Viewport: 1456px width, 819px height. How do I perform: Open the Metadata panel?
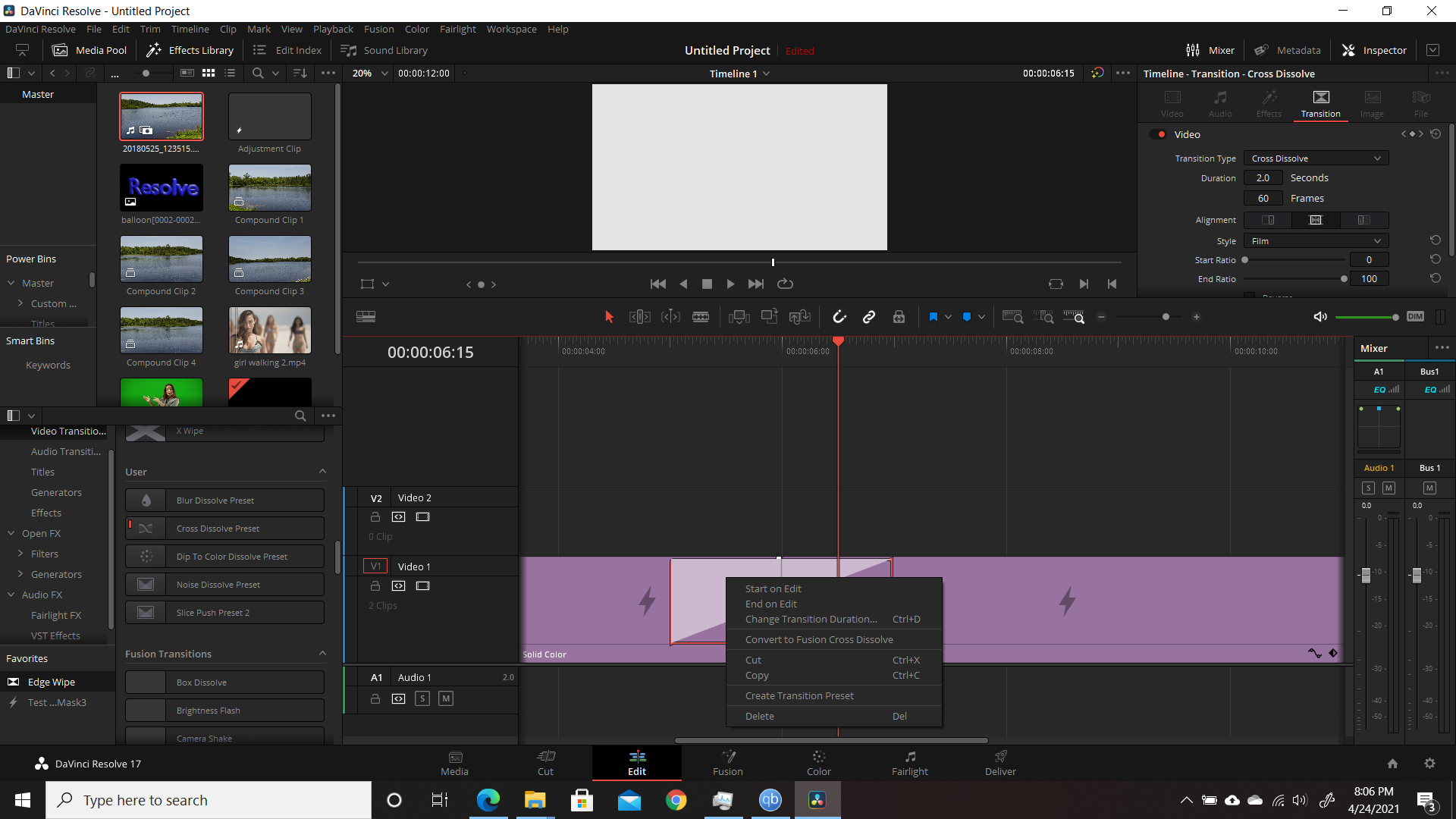click(1288, 50)
